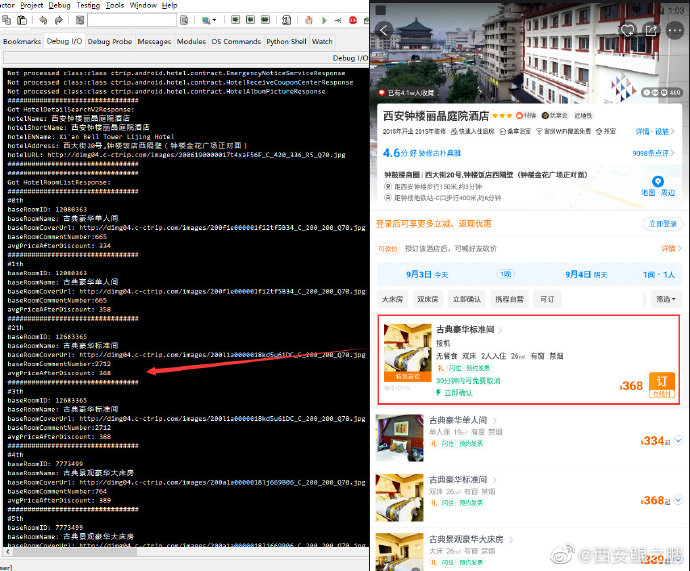Tap the share icon on hotel photo
The image size is (690, 571).
[x=651, y=30]
